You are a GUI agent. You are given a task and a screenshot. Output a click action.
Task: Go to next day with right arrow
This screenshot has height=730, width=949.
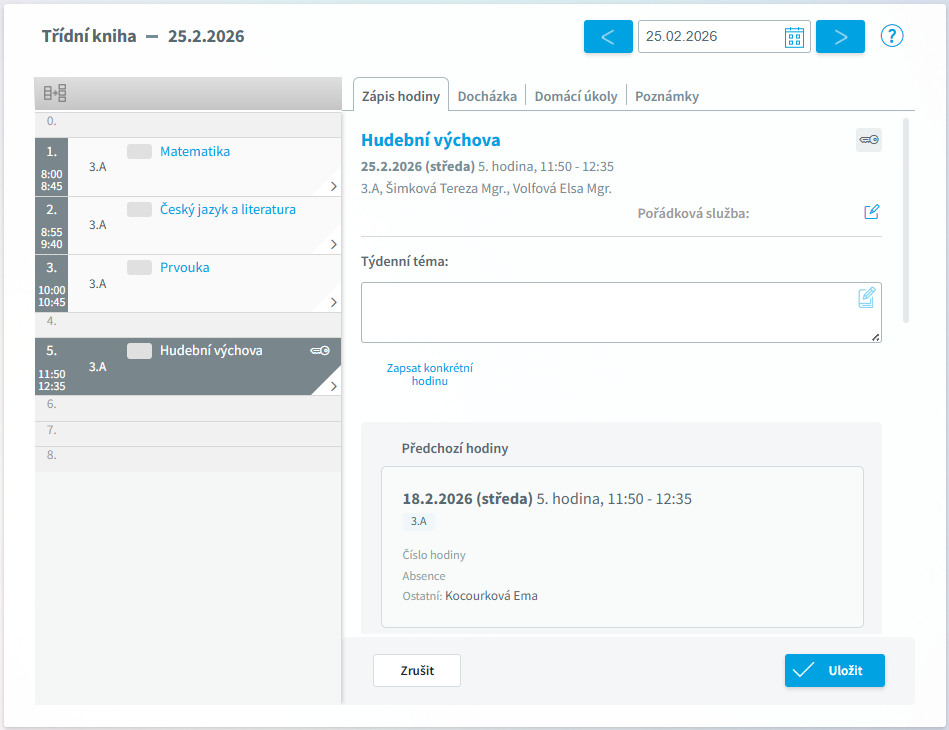coord(840,37)
